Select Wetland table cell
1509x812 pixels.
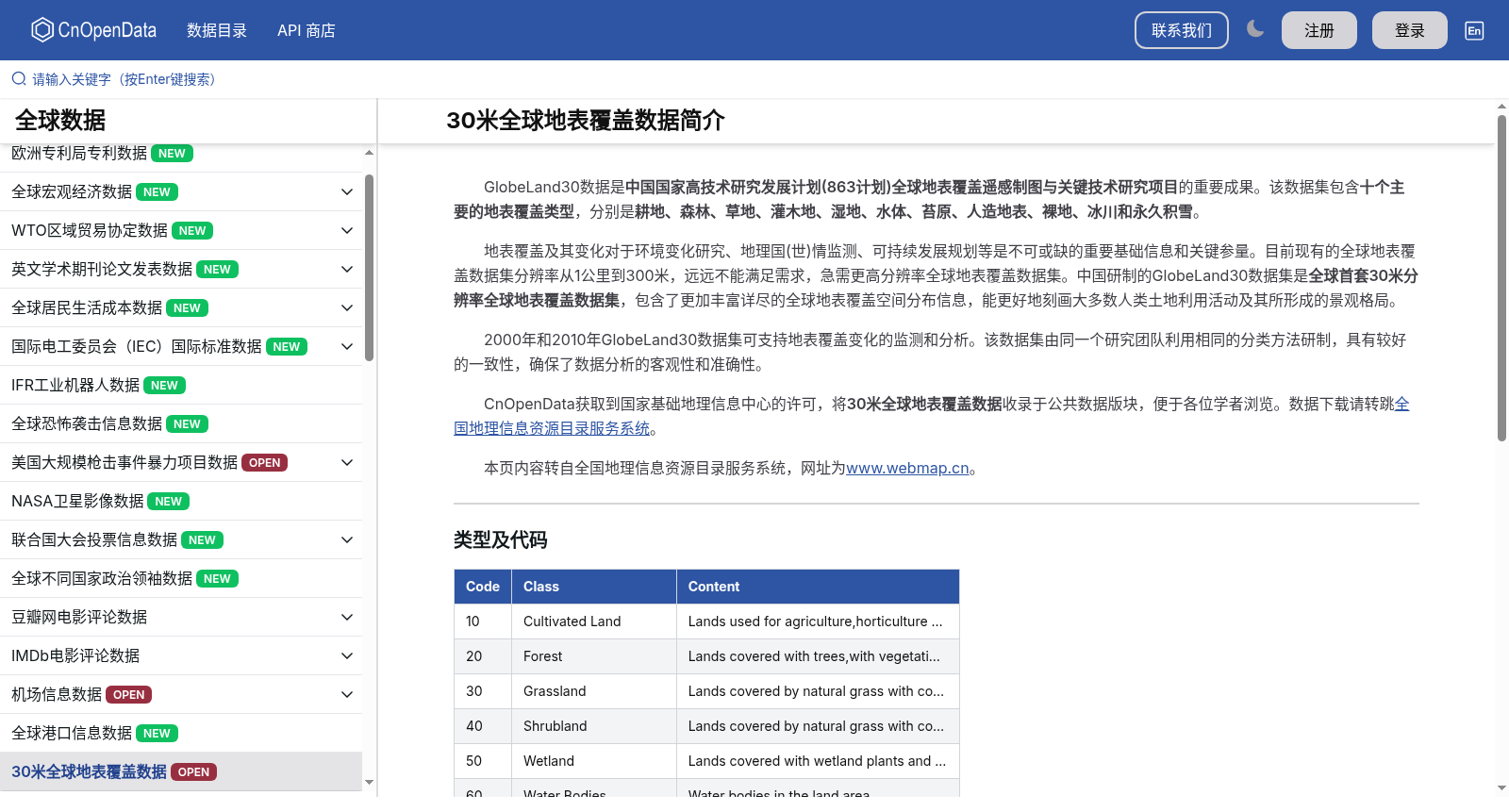(x=594, y=761)
